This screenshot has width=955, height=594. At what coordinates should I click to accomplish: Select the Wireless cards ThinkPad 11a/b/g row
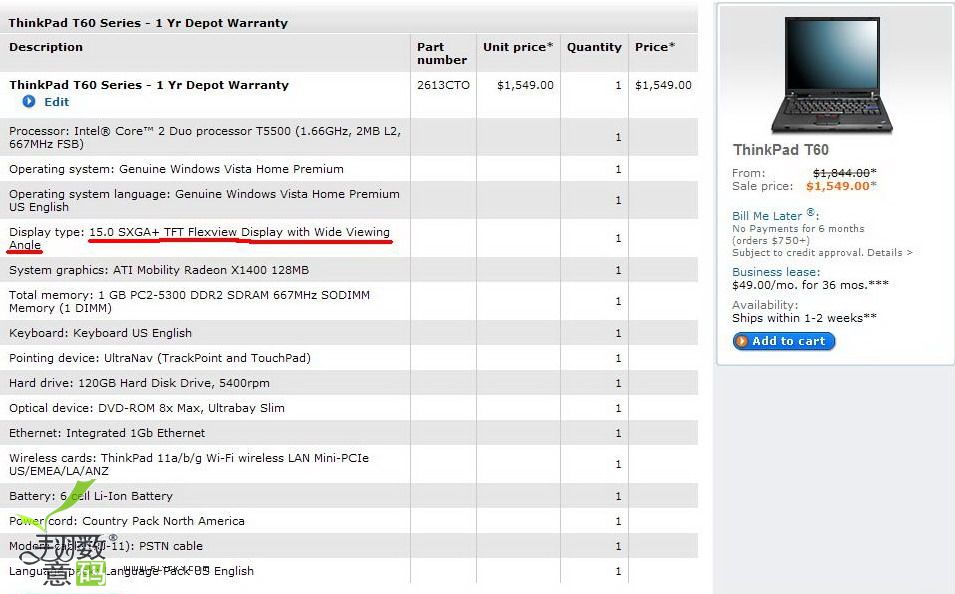[x=349, y=464]
